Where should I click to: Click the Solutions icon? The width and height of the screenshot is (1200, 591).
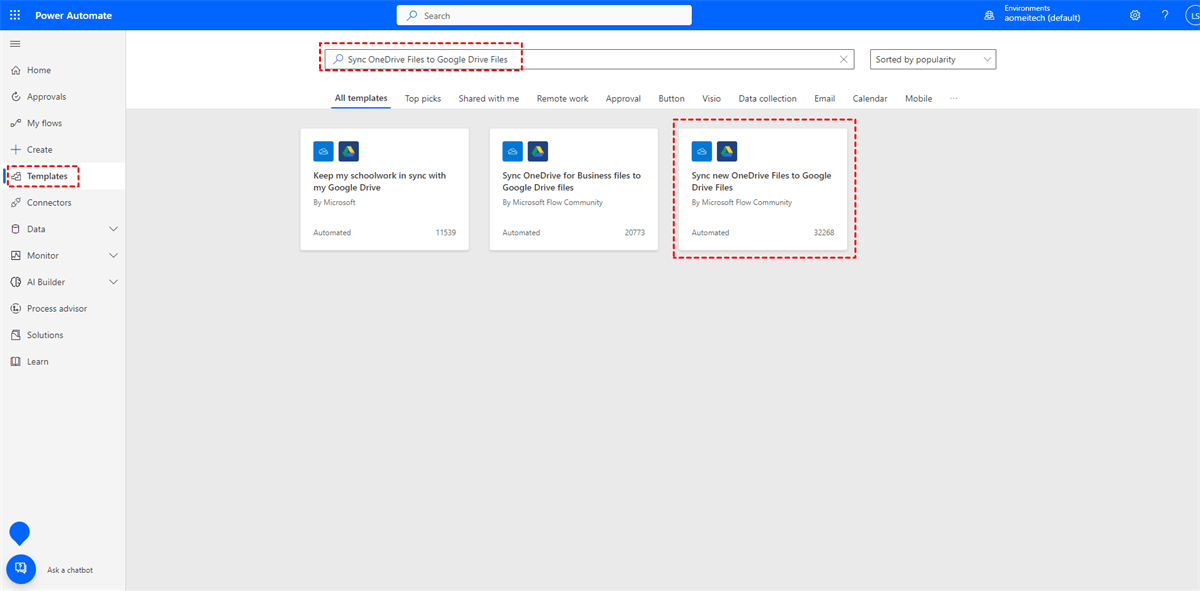[15, 335]
